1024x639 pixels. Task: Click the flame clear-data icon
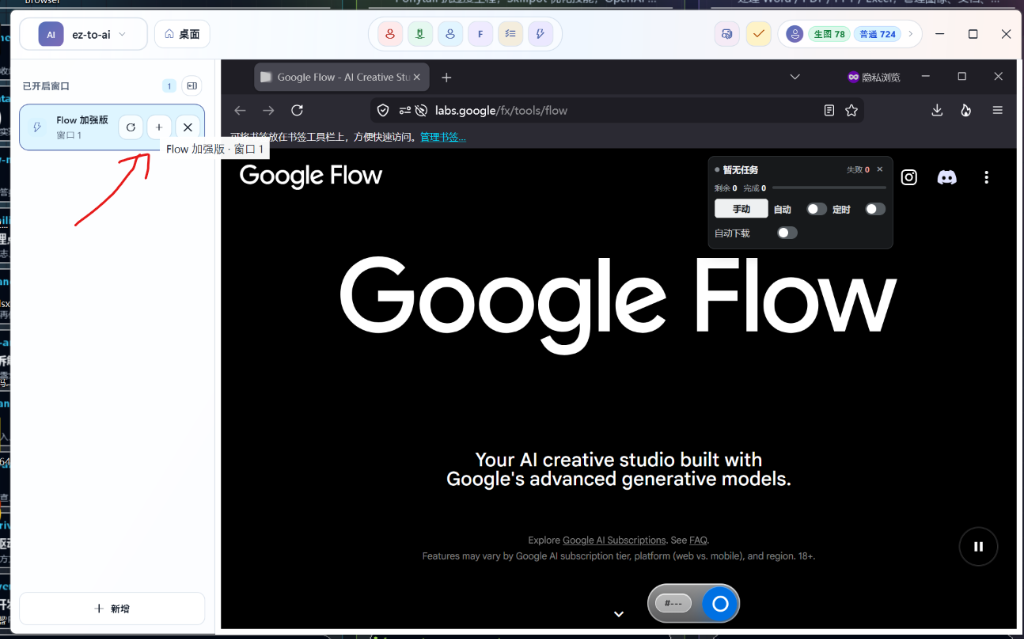point(966,110)
